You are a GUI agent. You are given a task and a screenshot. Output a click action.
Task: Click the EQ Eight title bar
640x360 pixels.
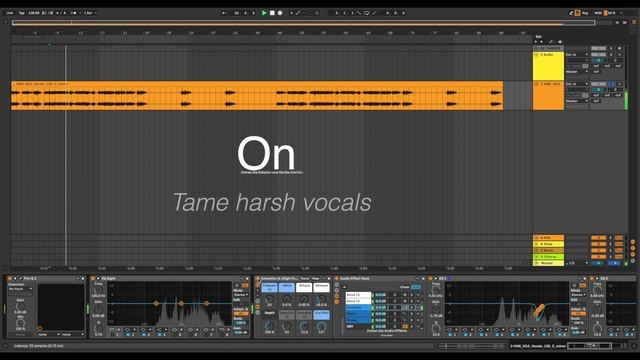click(171, 279)
